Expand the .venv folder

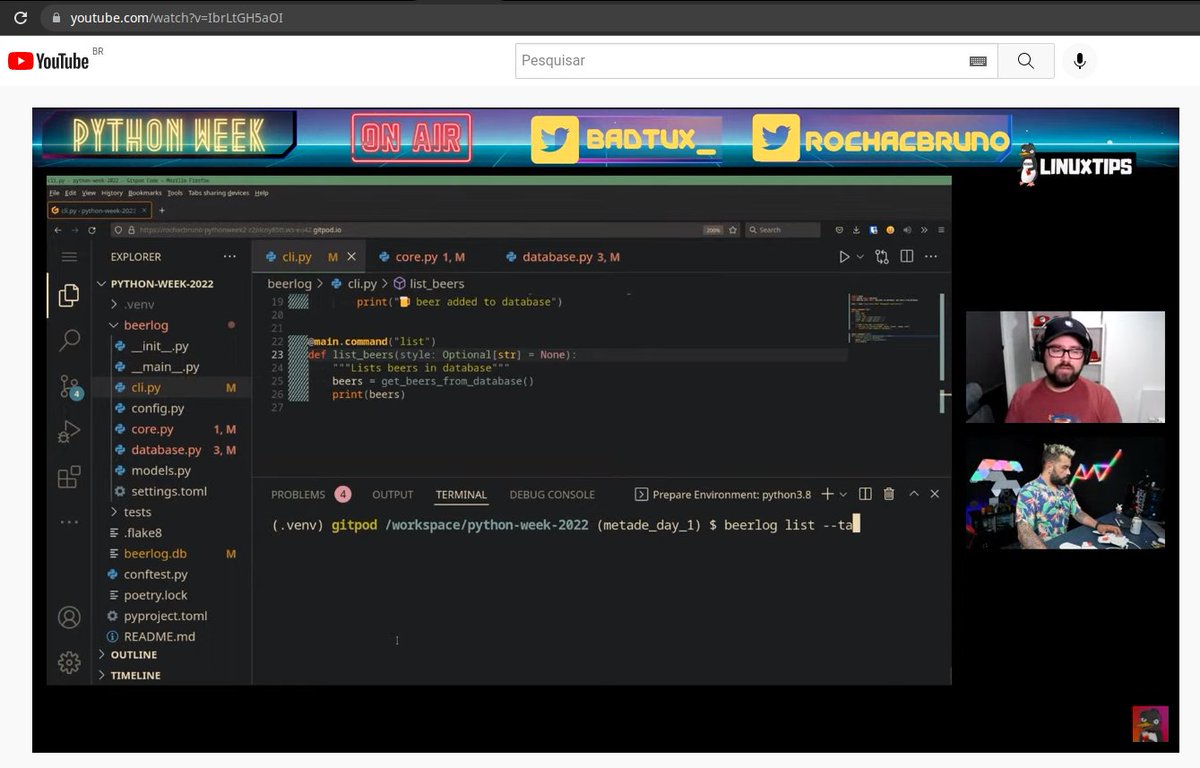139,304
